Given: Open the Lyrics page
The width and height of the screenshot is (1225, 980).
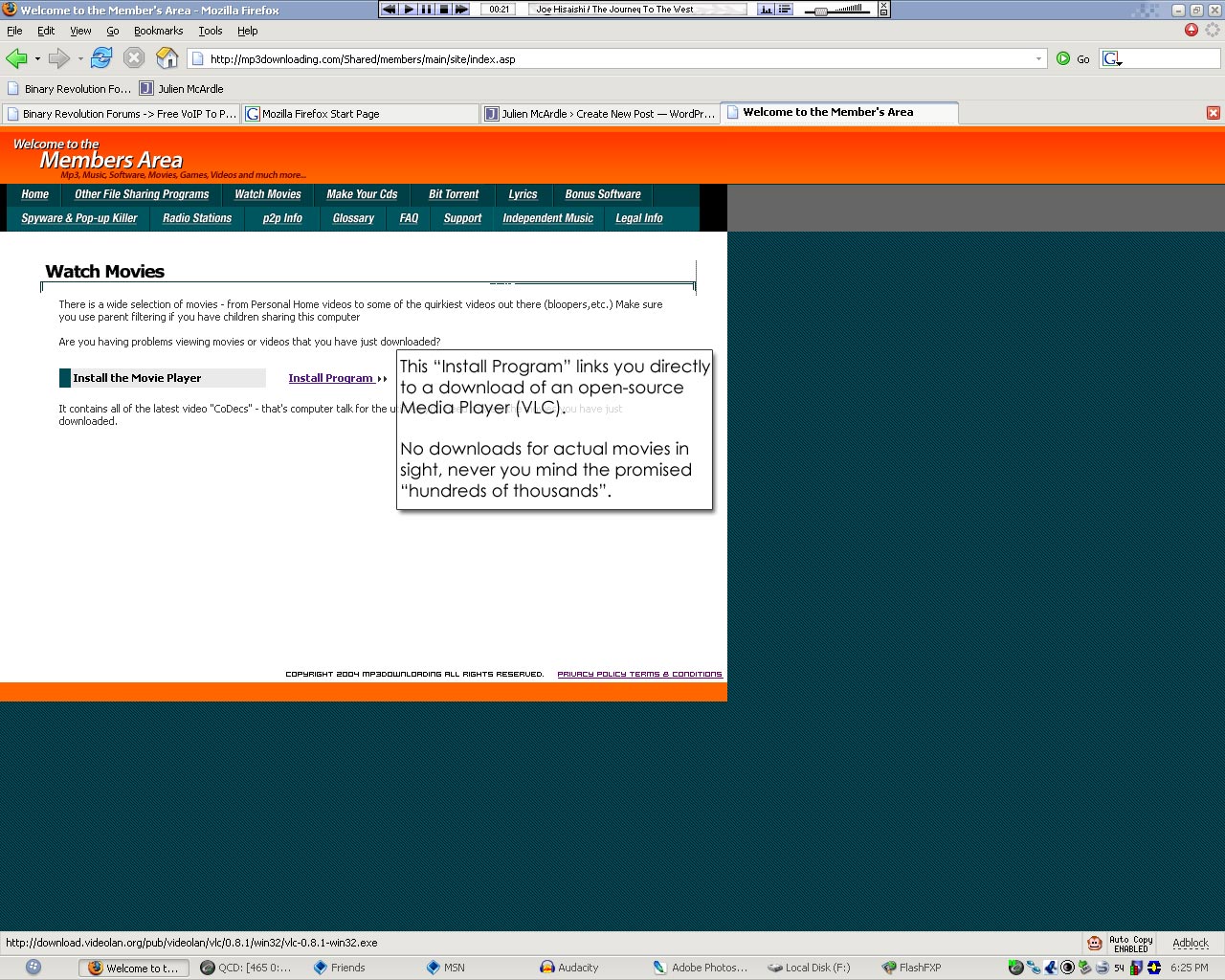Looking at the screenshot, I should click(x=523, y=194).
